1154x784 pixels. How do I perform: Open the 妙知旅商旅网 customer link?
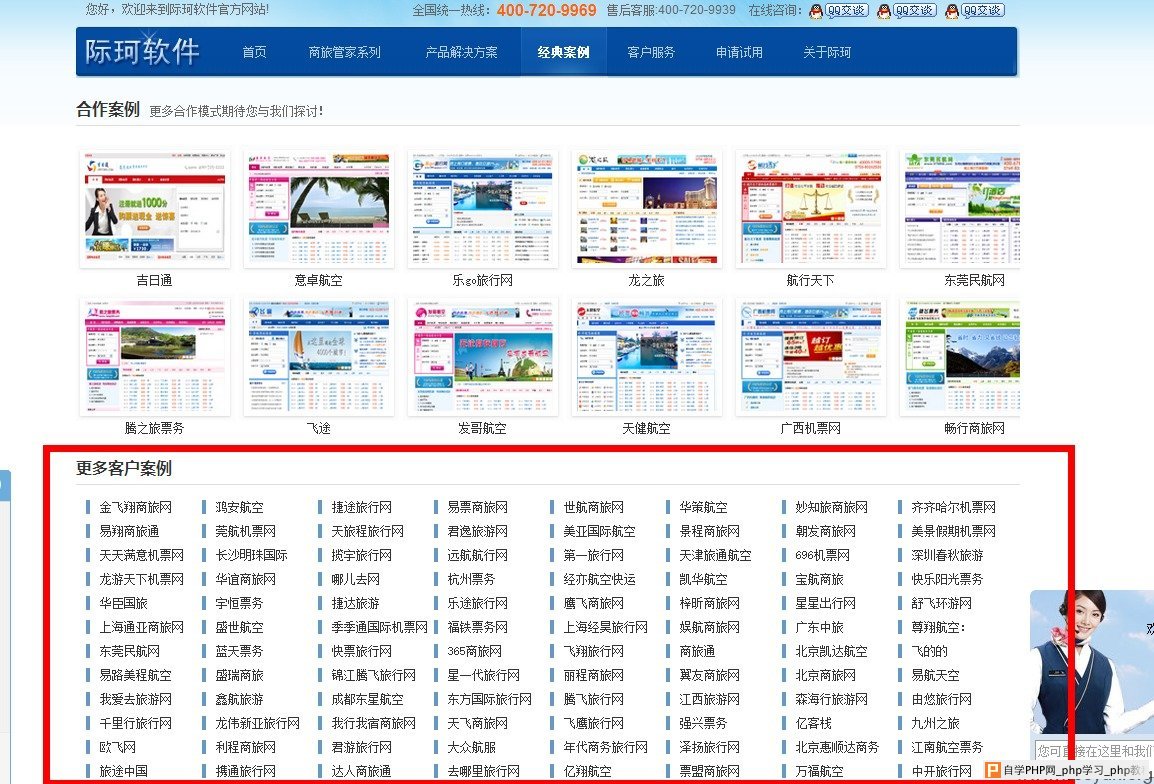pyautogui.click(x=832, y=507)
